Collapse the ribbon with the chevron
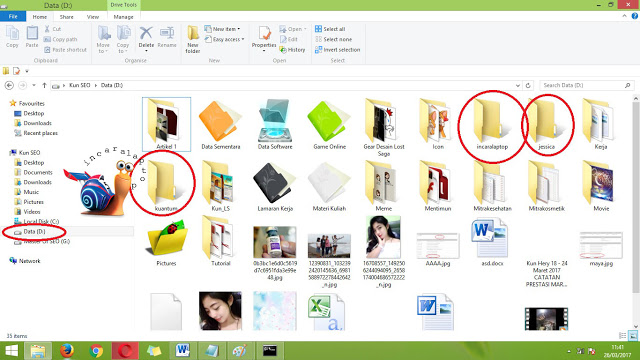Screen dimensions: 640x360 (x=624, y=16)
